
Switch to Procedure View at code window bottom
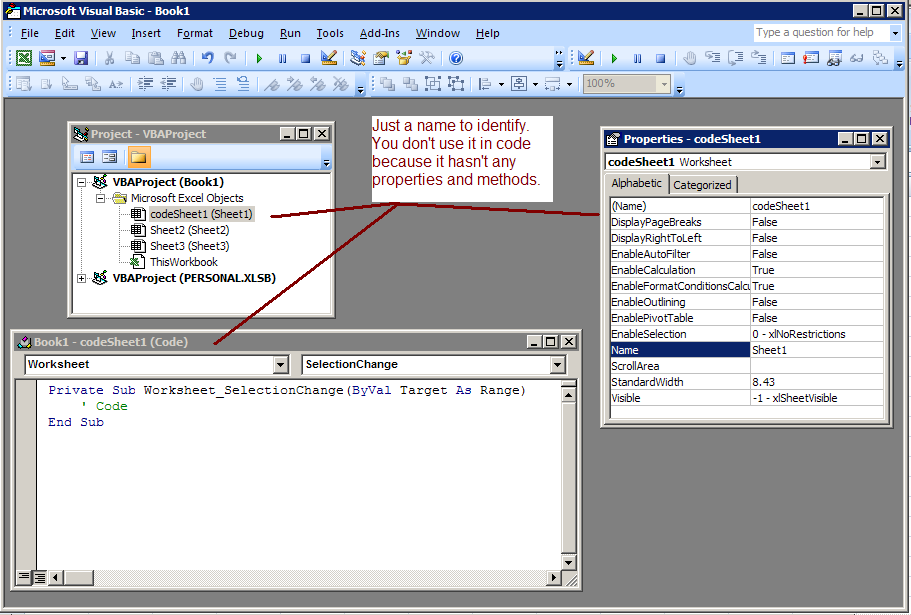click(x=24, y=577)
